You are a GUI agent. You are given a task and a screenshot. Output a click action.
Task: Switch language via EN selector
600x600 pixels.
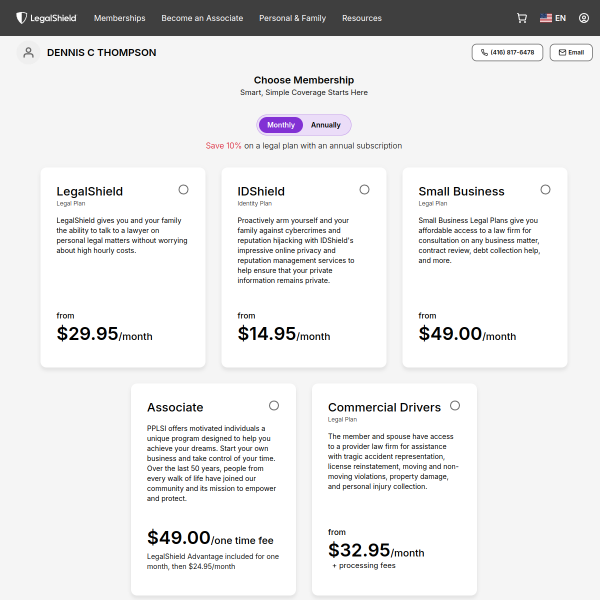pos(560,18)
